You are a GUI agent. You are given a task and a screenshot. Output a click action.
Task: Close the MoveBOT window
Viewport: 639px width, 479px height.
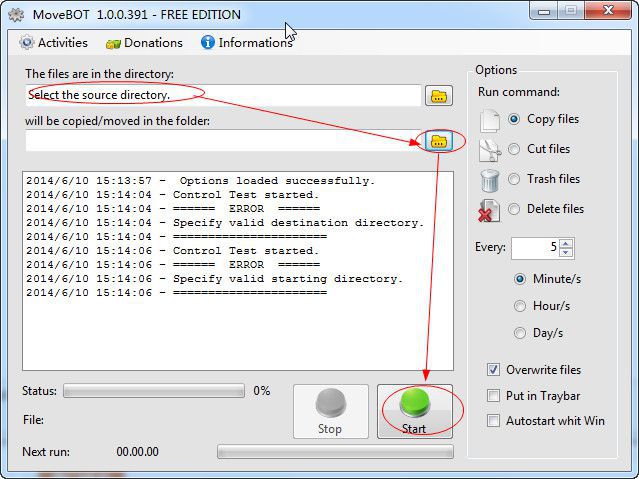(x=608, y=10)
